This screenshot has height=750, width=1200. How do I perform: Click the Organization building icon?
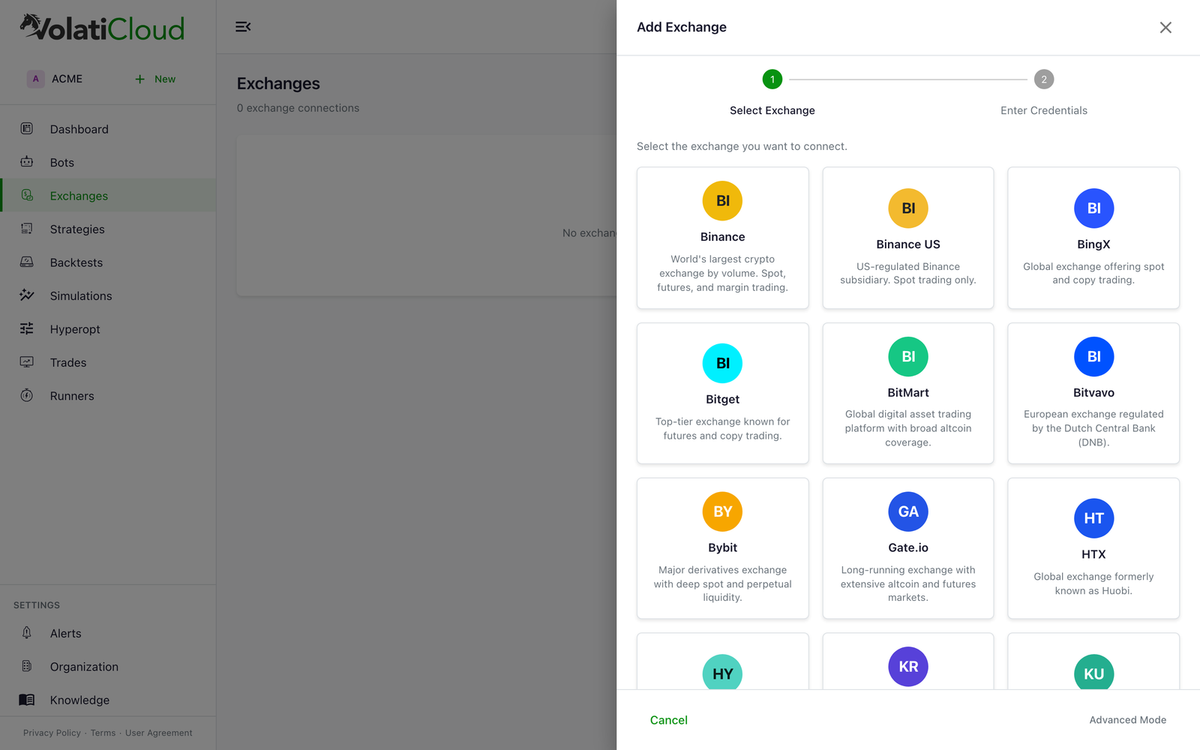(27, 666)
